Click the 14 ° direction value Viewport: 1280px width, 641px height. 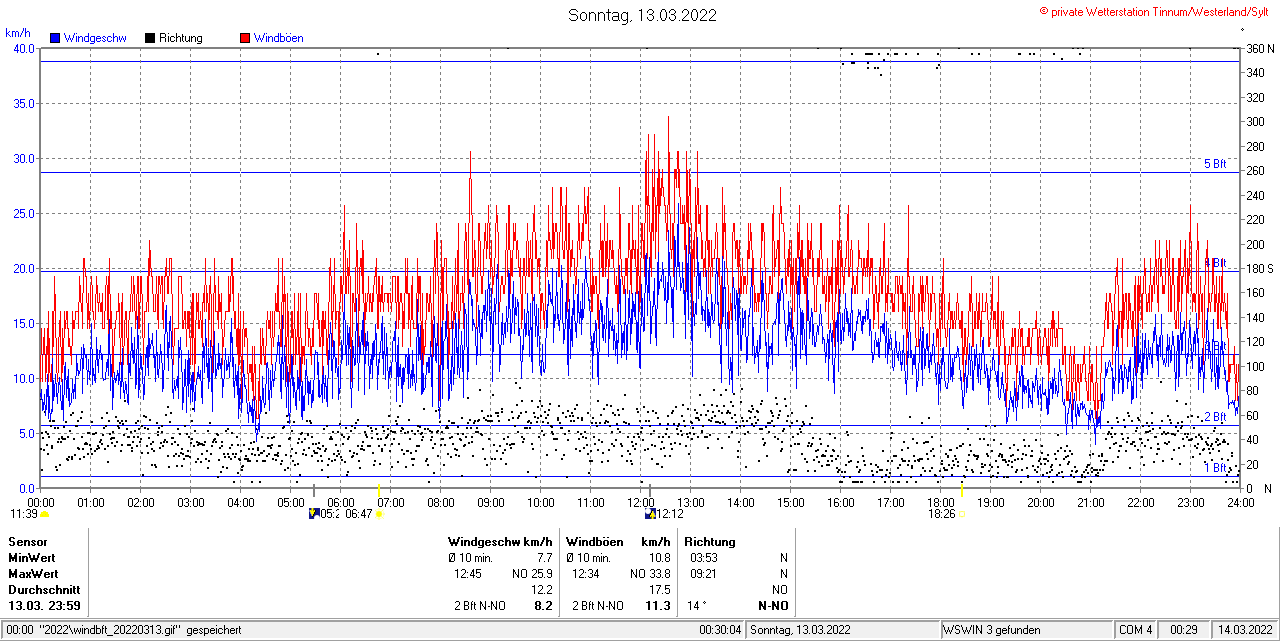(696, 606)
